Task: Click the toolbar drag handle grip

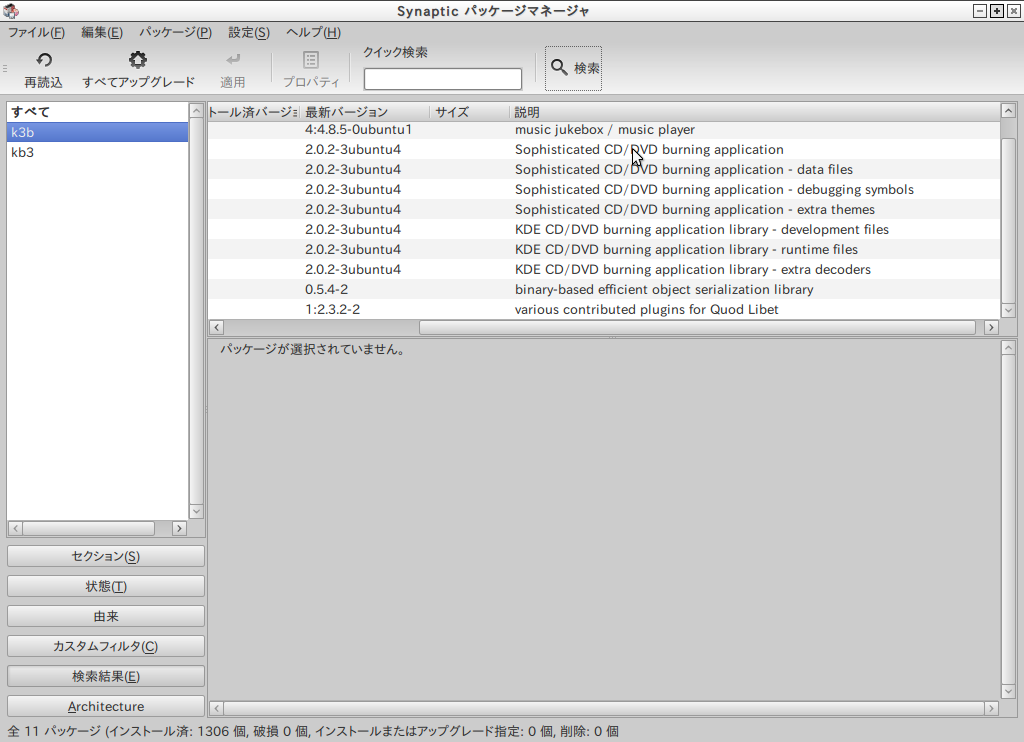Action: click(x=5, y=68)
